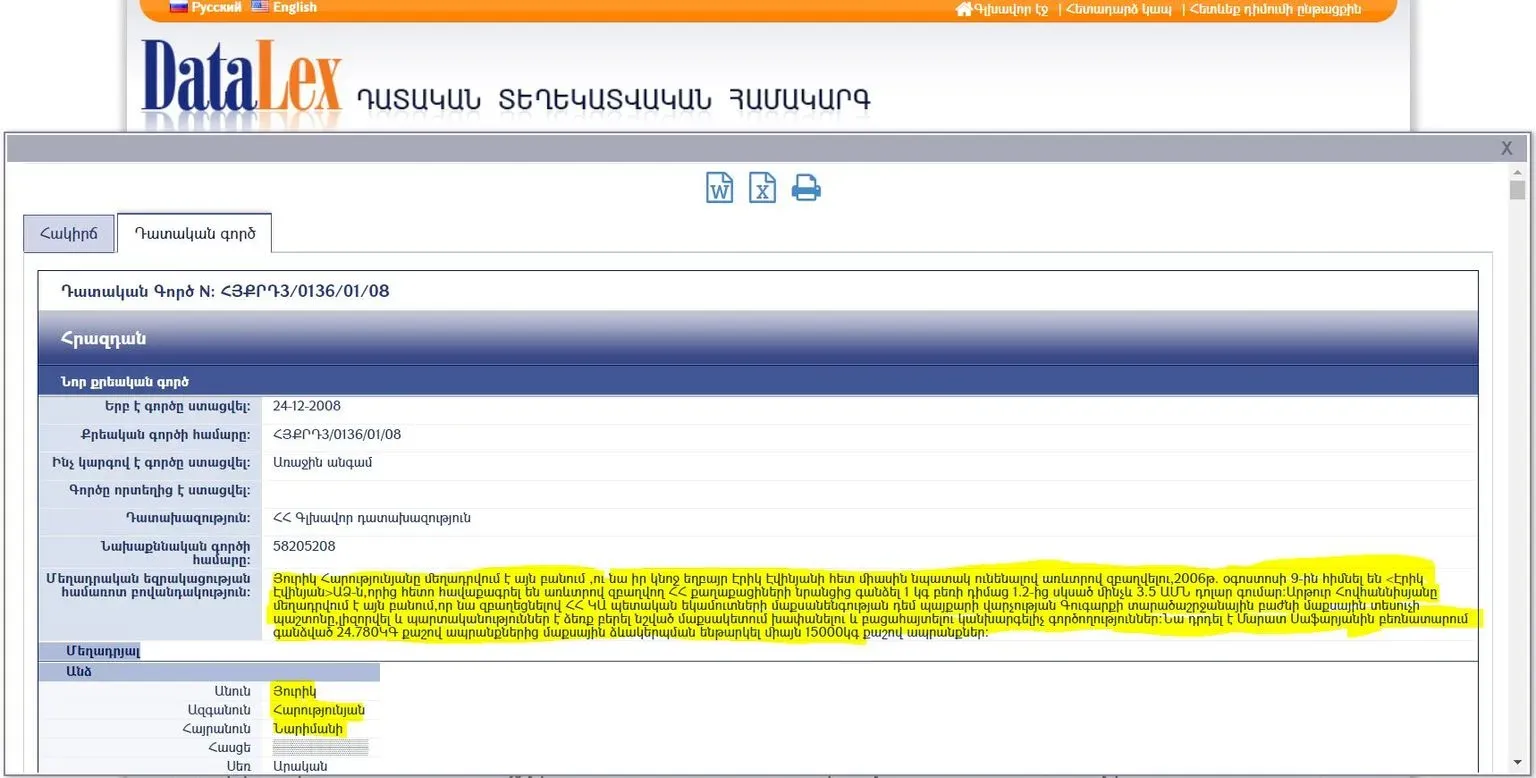Viewport: 1536px width, 778px height.
Task: Go to Գլխավոր էջ home page link
Action: [x=1011, y=9]
